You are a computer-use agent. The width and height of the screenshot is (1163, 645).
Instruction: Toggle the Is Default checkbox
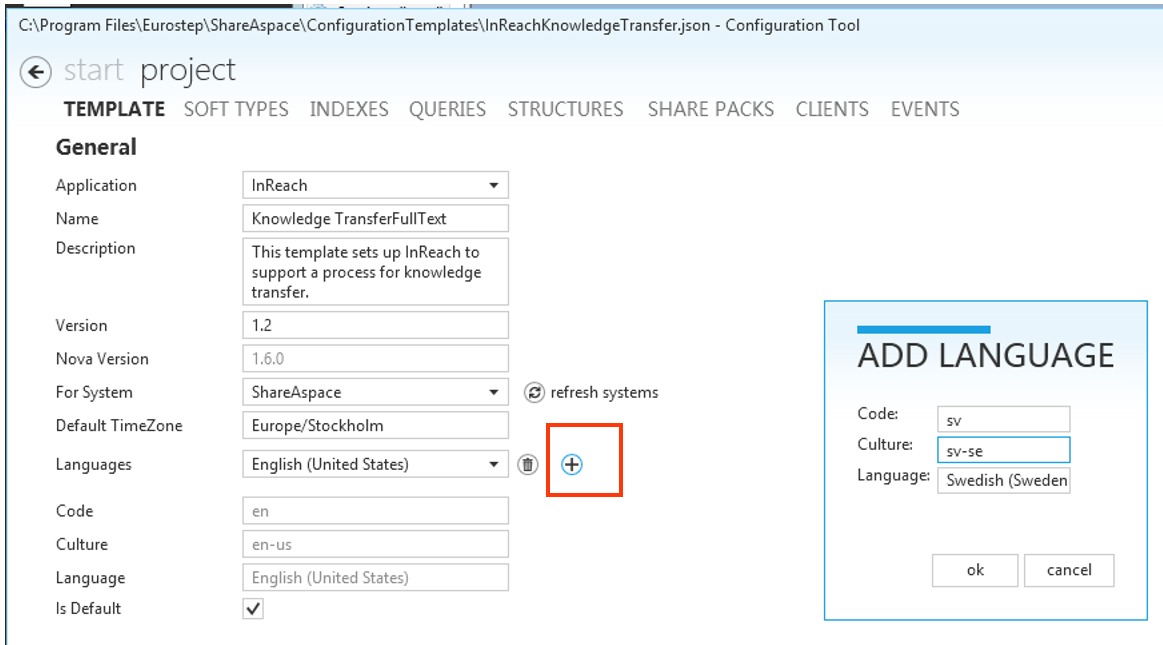coord(254,608)
